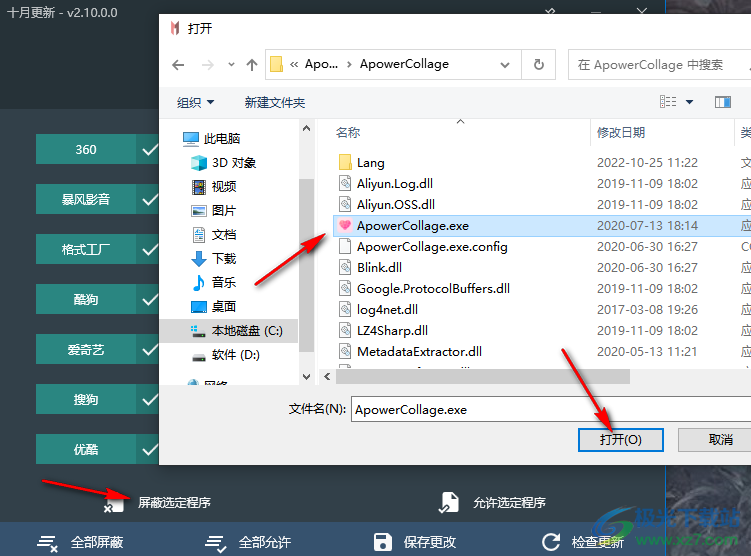Click the sidebar scroll-up arrow
The height and width of the screenshot is (556, 751).
pos(307,128)
